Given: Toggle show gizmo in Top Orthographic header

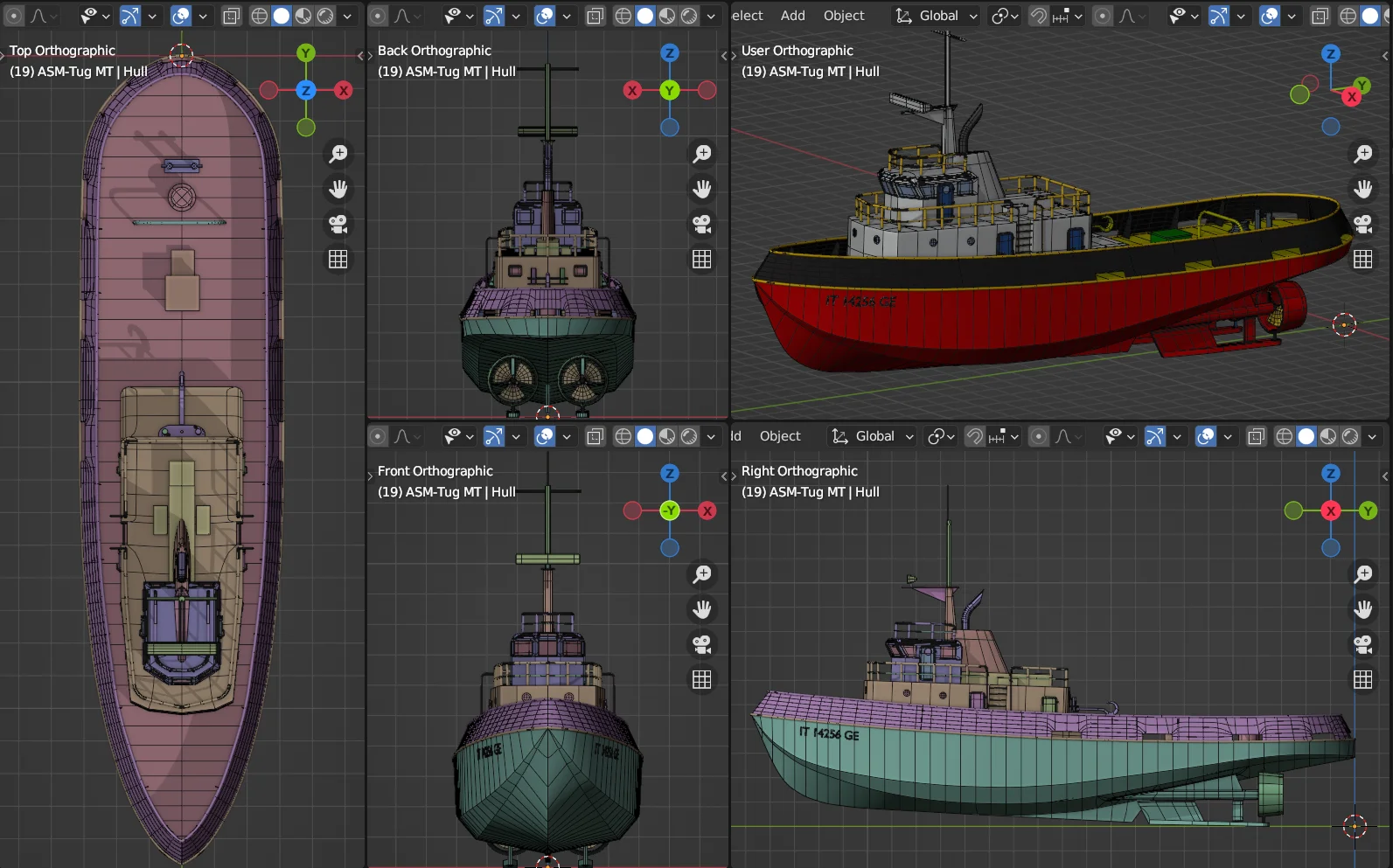Looking at the screenshot, I should [130, 16].
